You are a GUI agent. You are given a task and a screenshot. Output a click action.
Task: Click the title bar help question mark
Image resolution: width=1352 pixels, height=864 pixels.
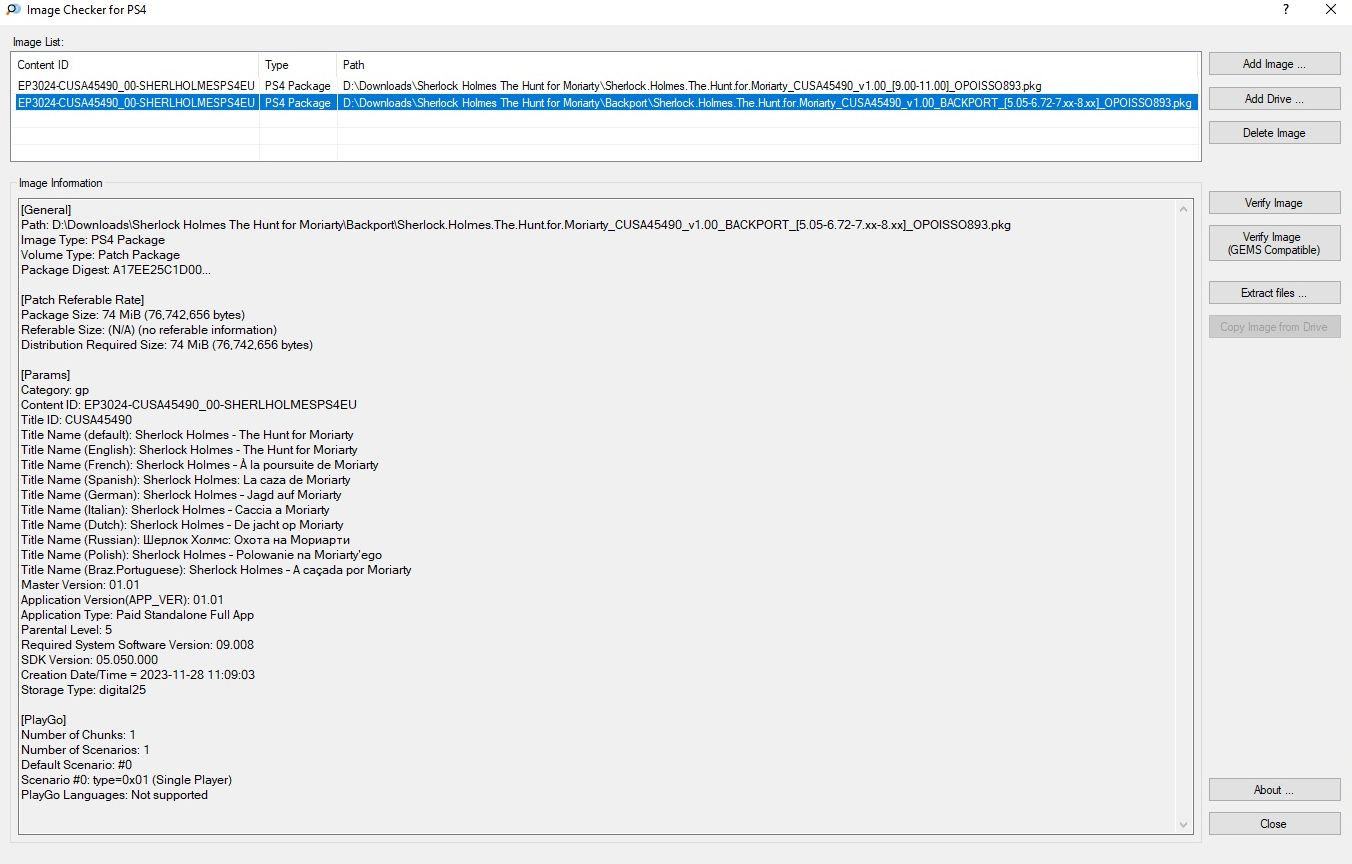click(1286, 9)
